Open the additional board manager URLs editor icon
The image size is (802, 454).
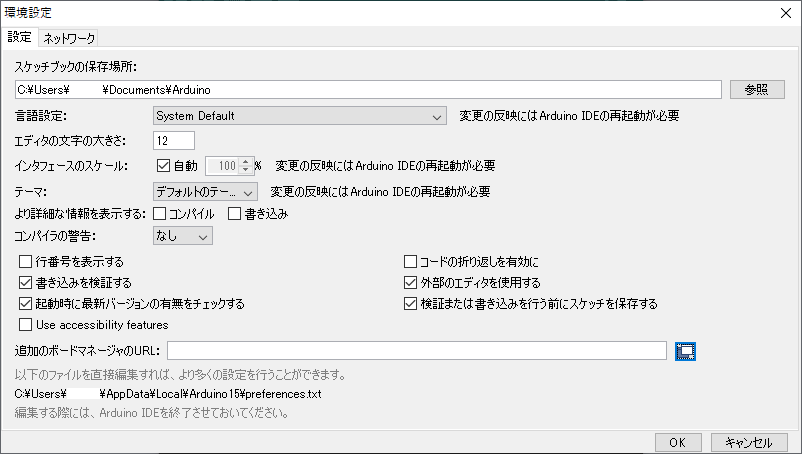685,351
